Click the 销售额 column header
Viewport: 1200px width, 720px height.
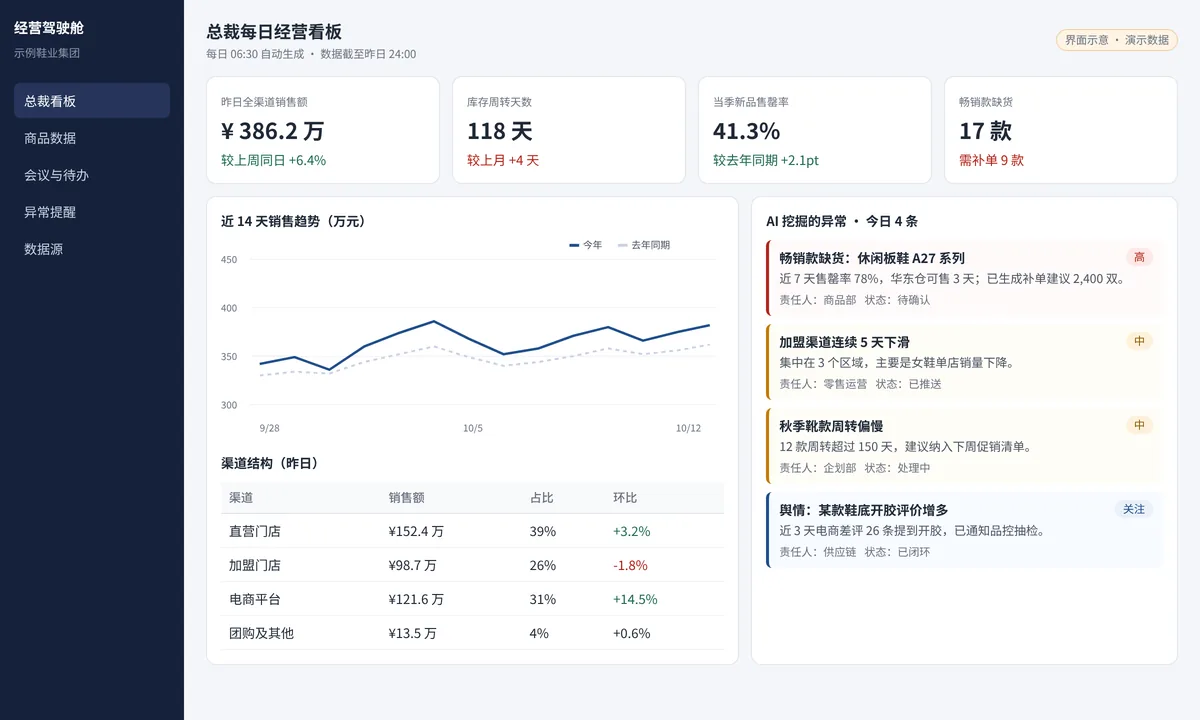tap(407, 498)
